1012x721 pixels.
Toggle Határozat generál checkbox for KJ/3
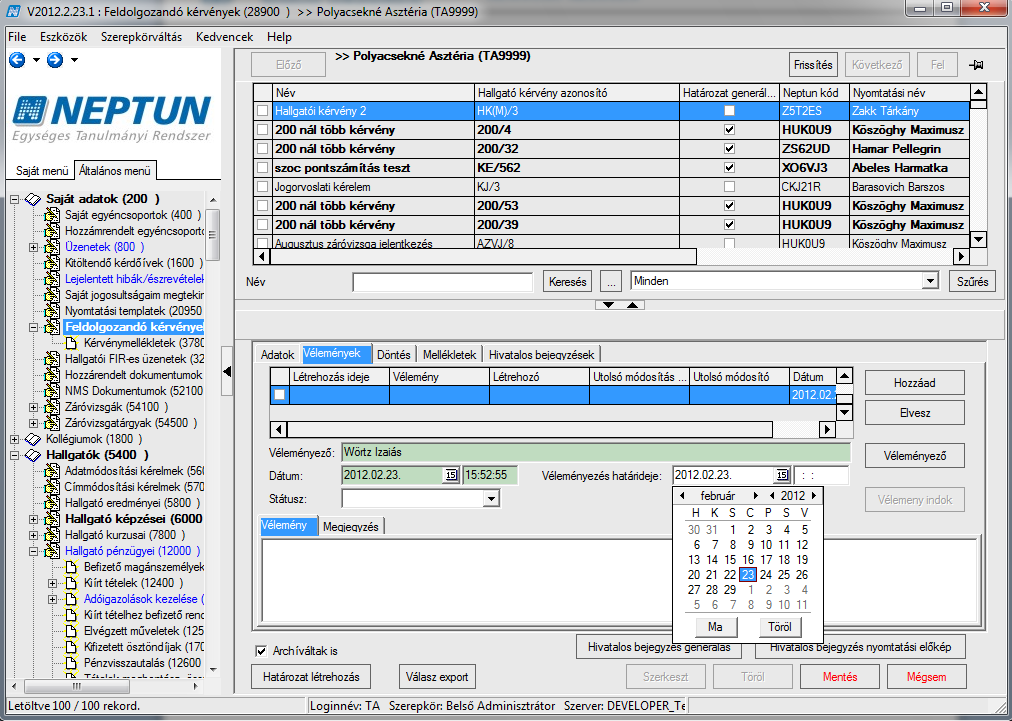(x=729, y=187)
